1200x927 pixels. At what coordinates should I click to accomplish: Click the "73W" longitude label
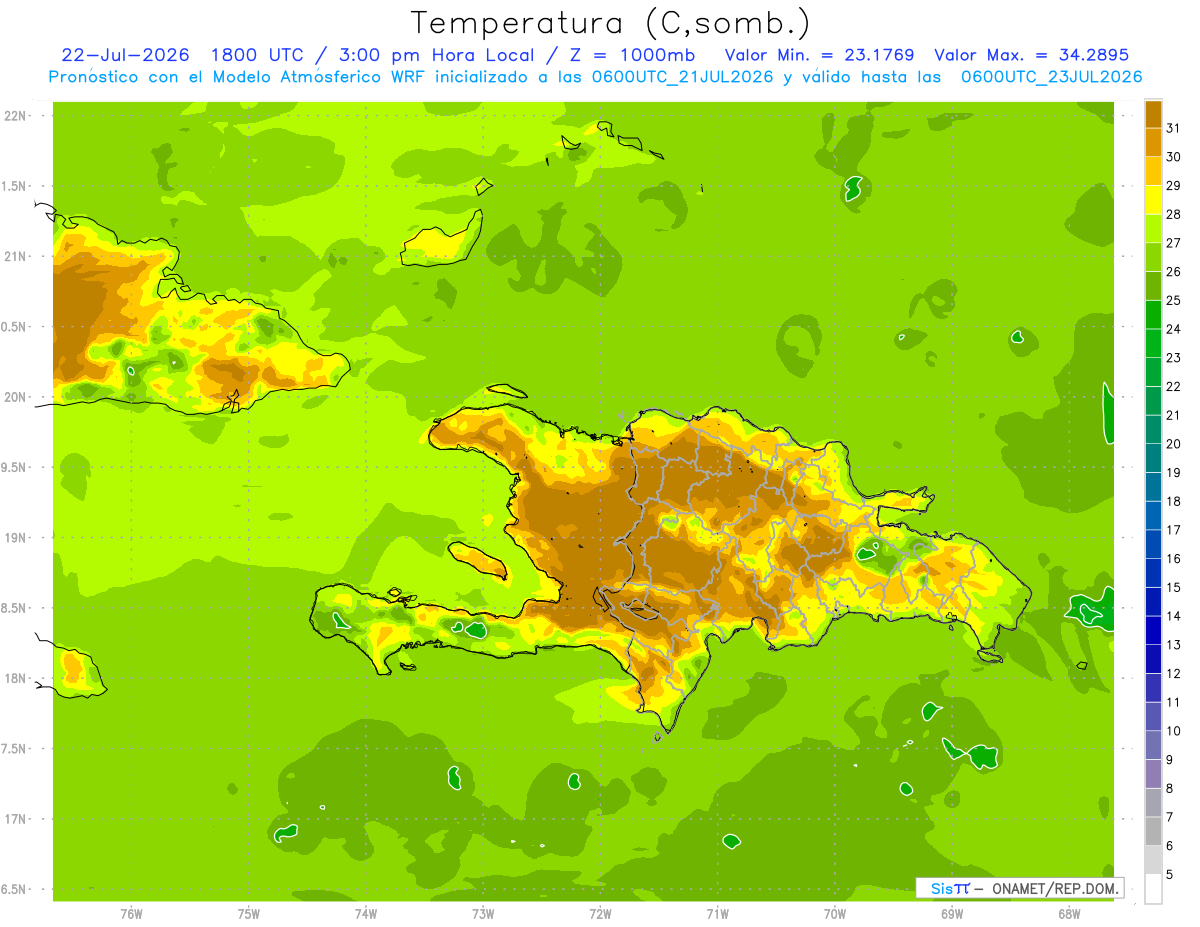click(x=483, y=913)
